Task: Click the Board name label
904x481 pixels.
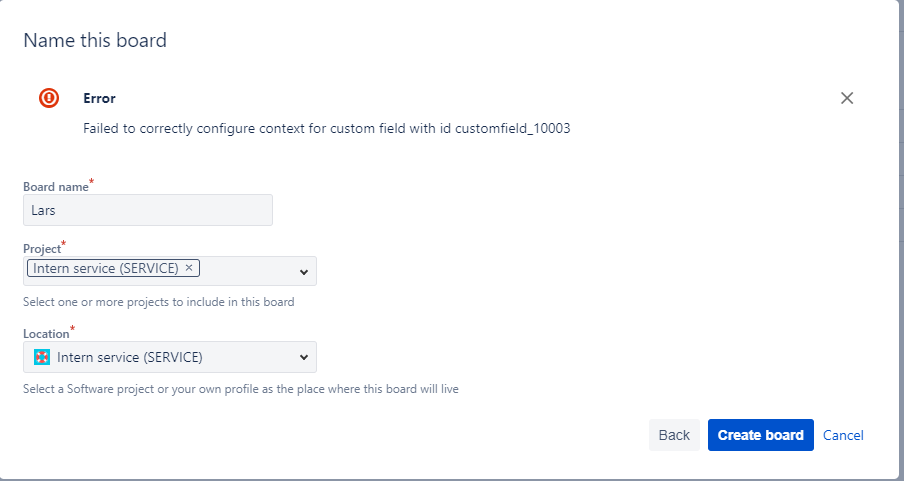Action: [x=56, y=186]
